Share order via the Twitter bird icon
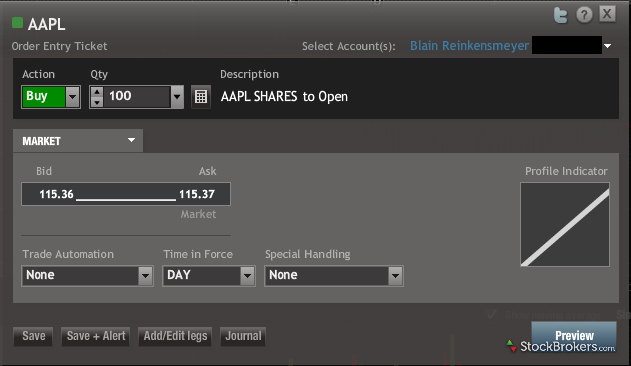Screen dimensions: 631x366 click(561, 16)
